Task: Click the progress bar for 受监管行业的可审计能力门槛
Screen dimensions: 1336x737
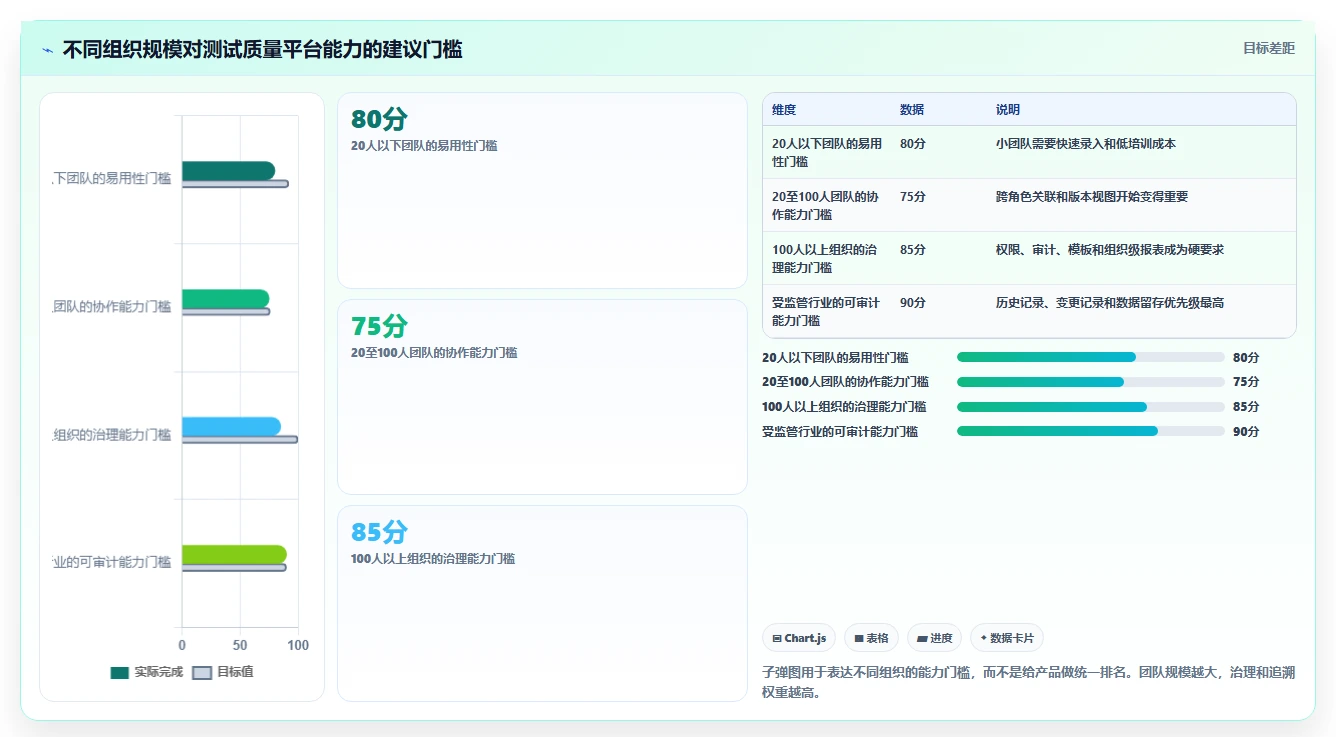Action: [x=1091, y=432]
